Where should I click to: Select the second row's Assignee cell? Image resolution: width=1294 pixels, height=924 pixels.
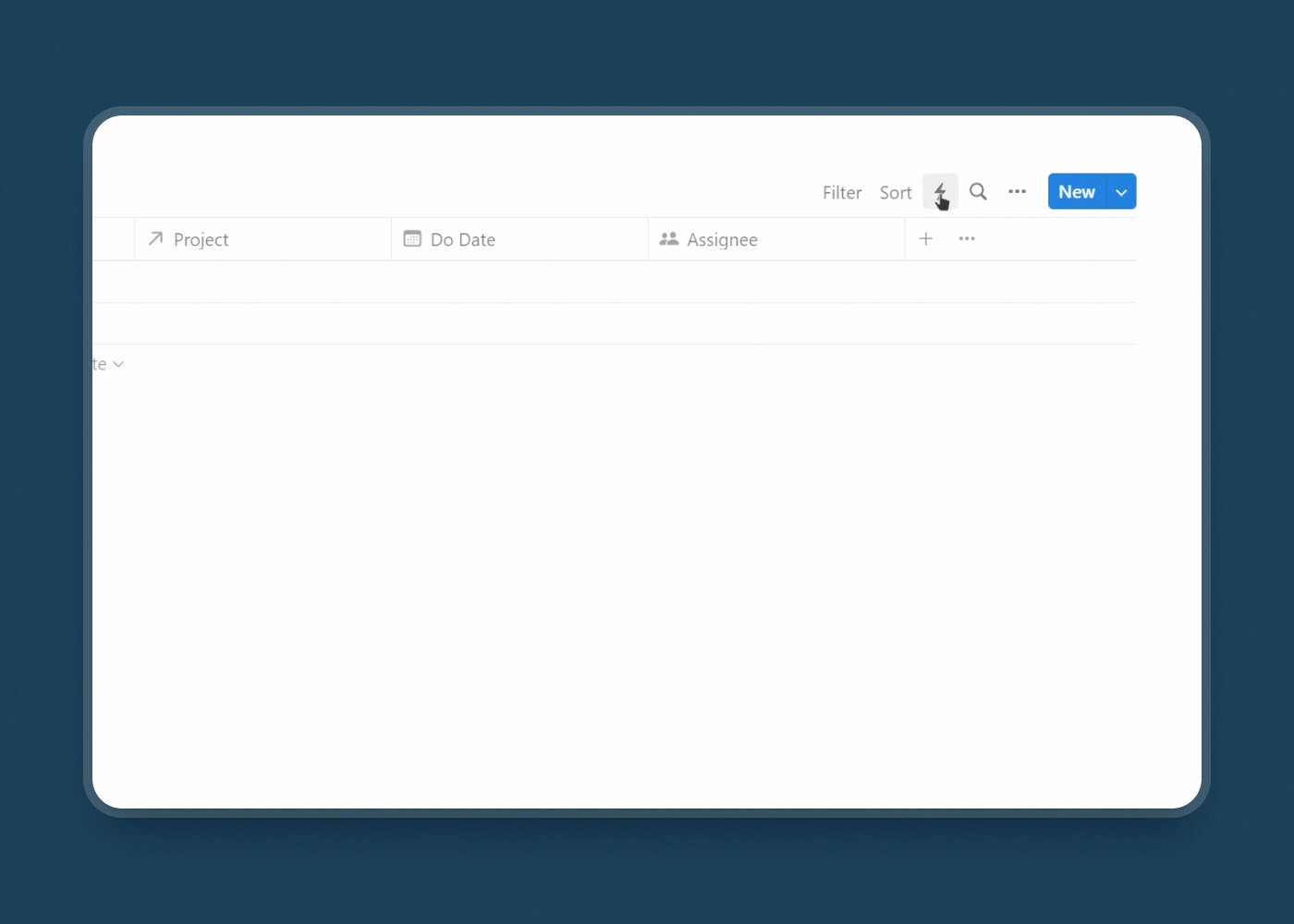[775, 323]
